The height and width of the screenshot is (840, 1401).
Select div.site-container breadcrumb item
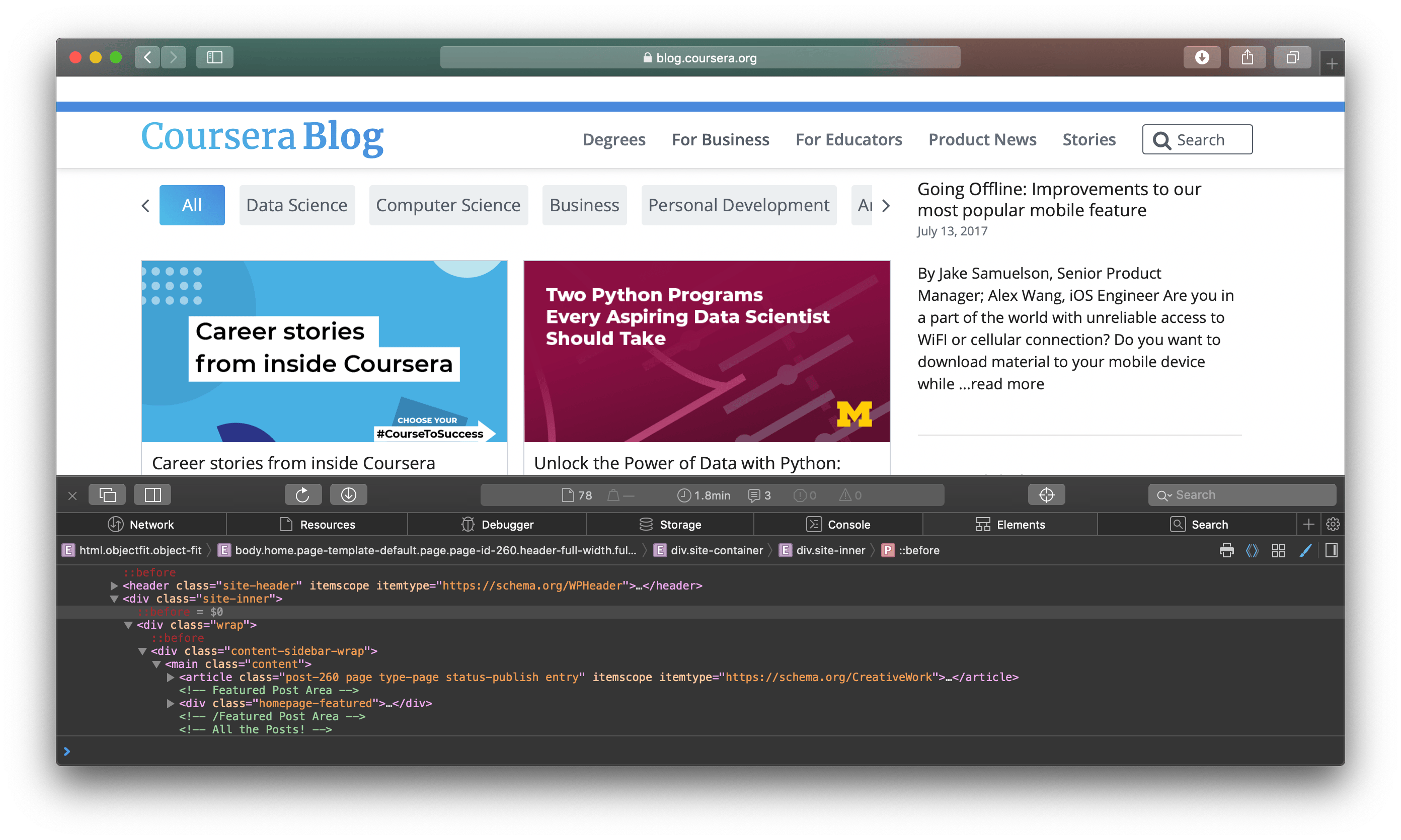(x=709, y=550)
